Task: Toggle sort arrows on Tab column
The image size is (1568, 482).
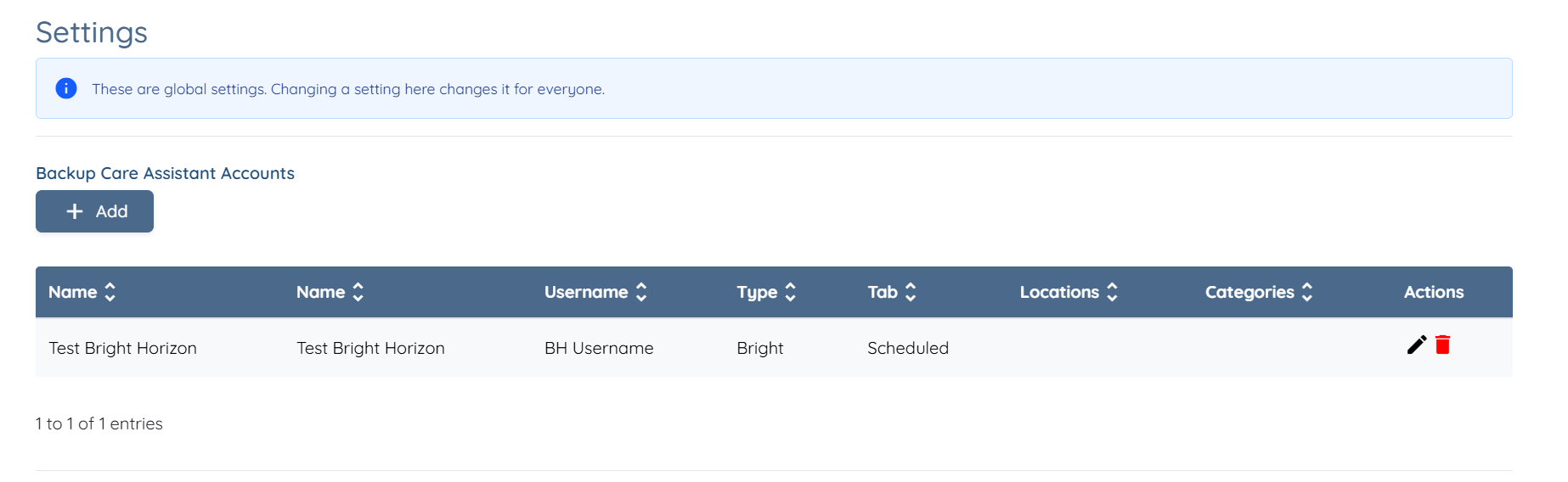Action: coord(911,292)
